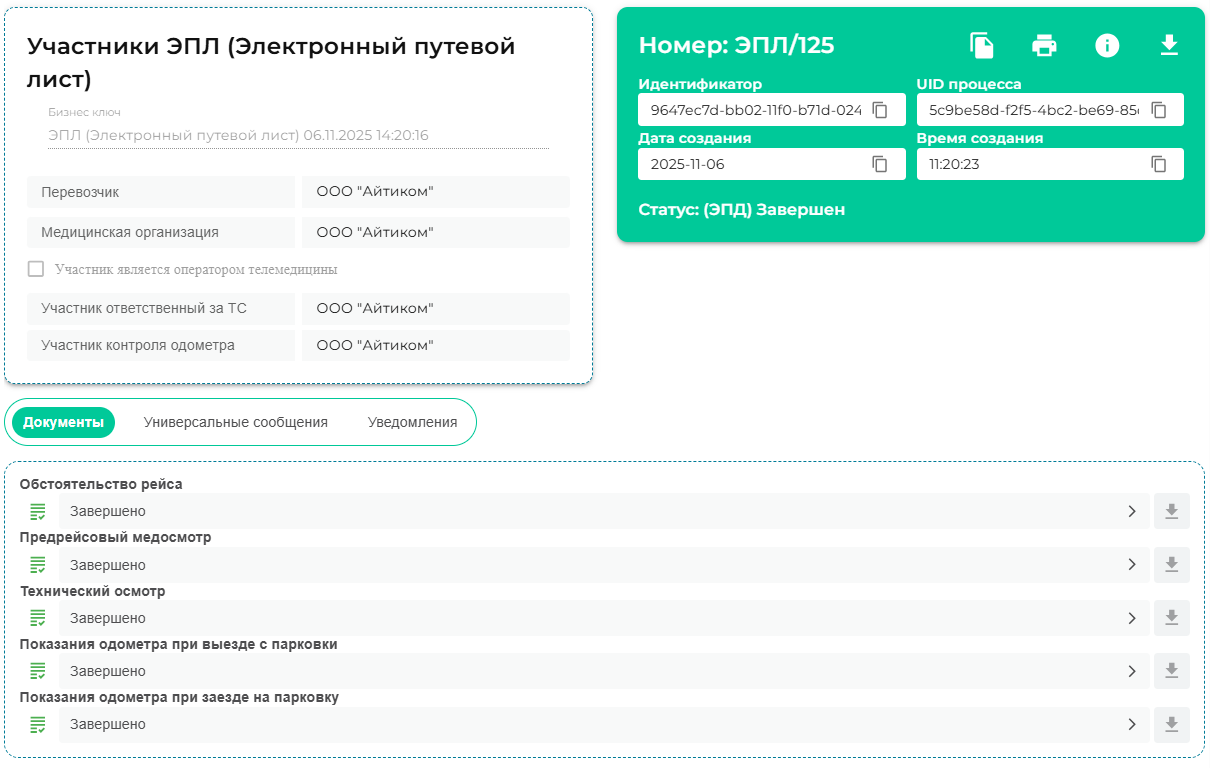Click the Бизнес ключ input field

[x=298, y=135]
